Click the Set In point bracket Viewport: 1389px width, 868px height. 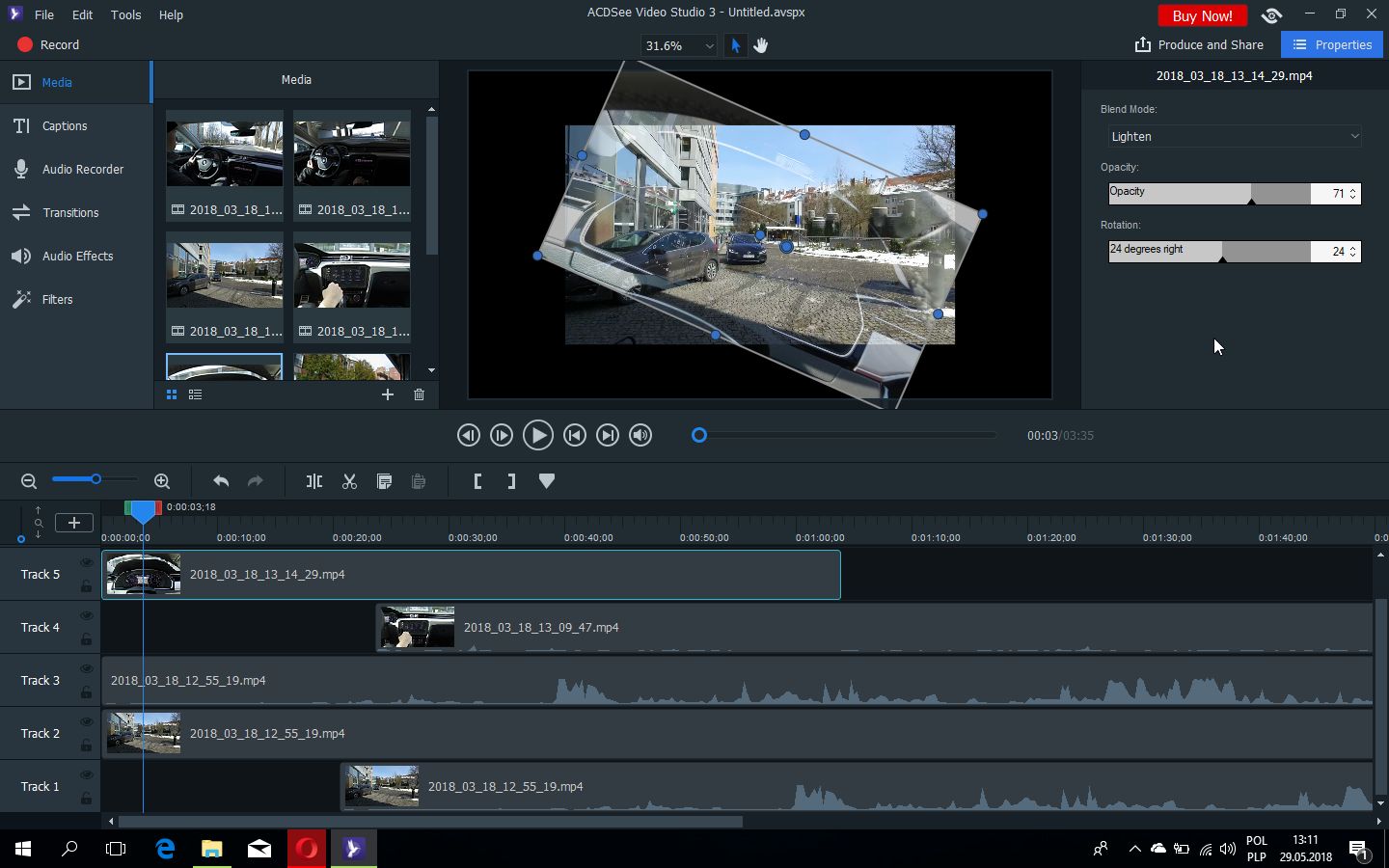[477, 481]
